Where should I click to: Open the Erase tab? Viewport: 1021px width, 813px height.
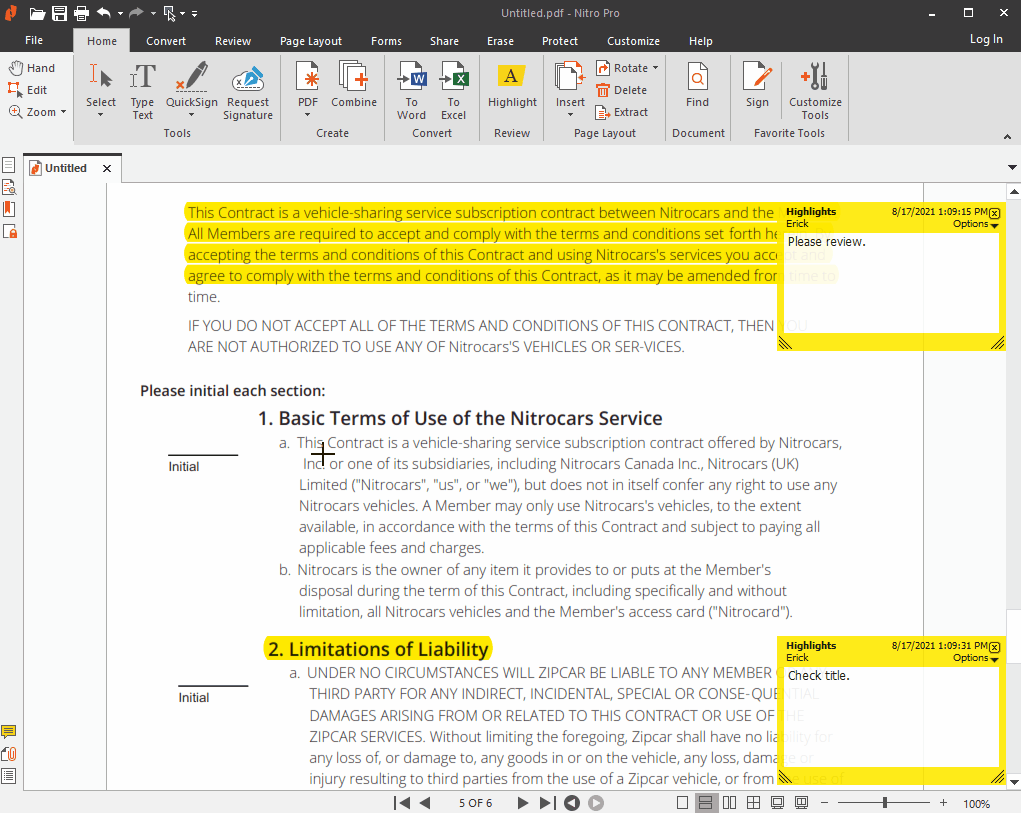pyautogui.click(x=500, y=41)
